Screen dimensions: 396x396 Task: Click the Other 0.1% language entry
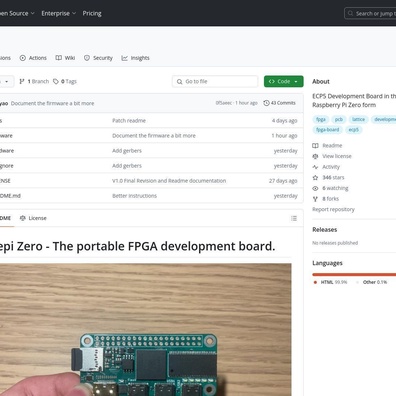[372, 282]
